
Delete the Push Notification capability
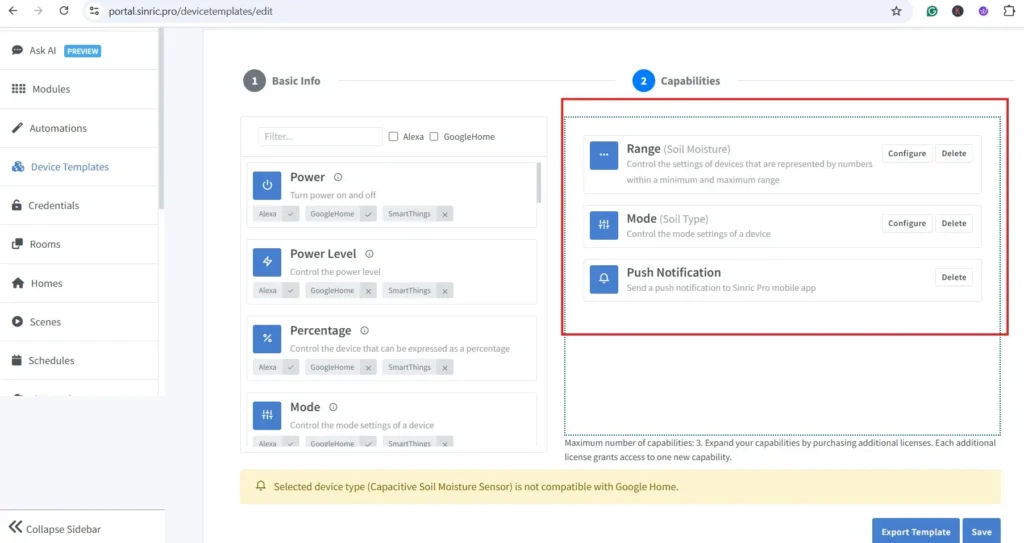pos(954,277)
